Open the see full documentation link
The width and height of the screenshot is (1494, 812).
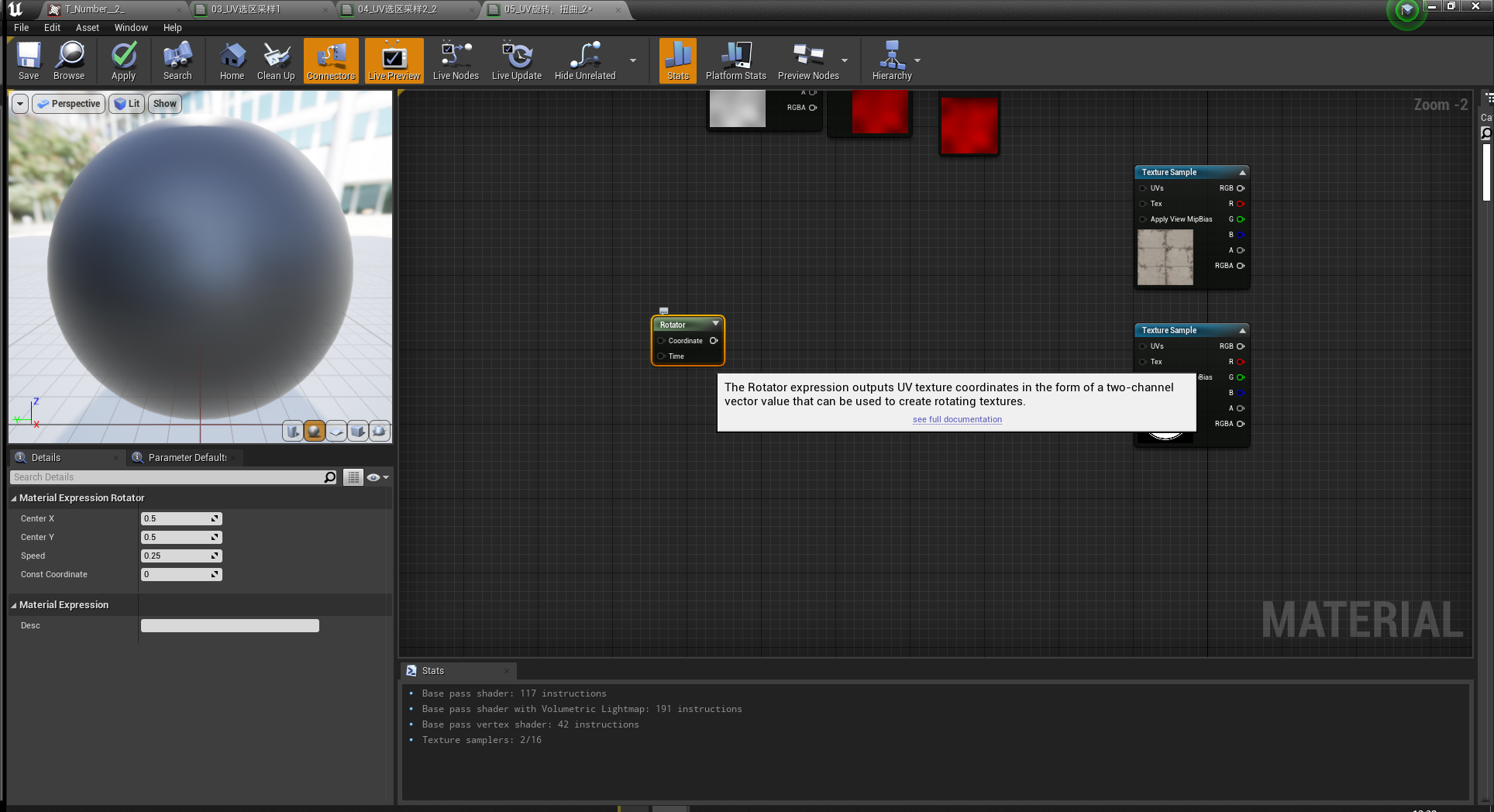click(957, 419)
